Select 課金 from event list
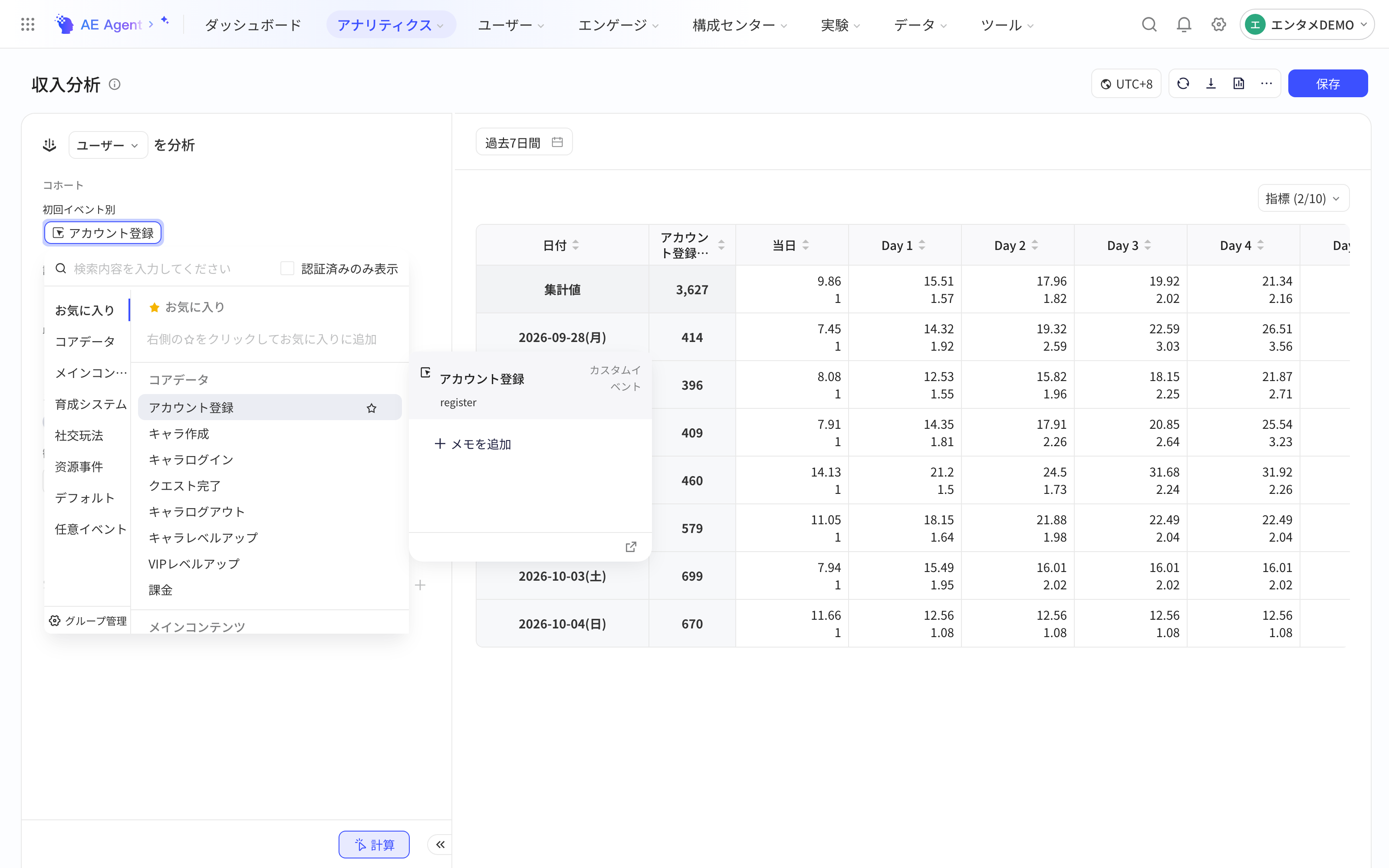This screenshot has width=1389, height=868. point(270,589)
